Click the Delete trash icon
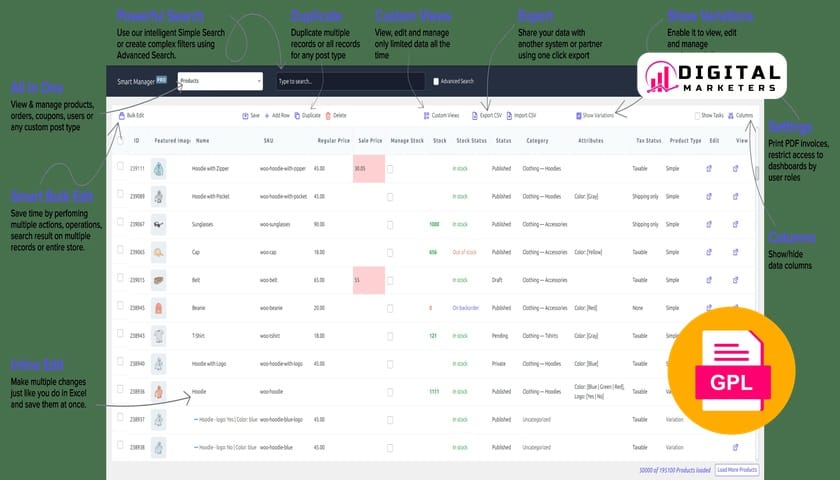The image size is (840, 480). (327, 116)
